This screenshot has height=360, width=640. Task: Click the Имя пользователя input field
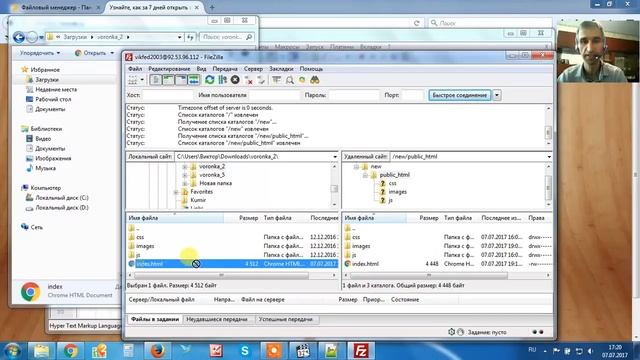(274, 95)
